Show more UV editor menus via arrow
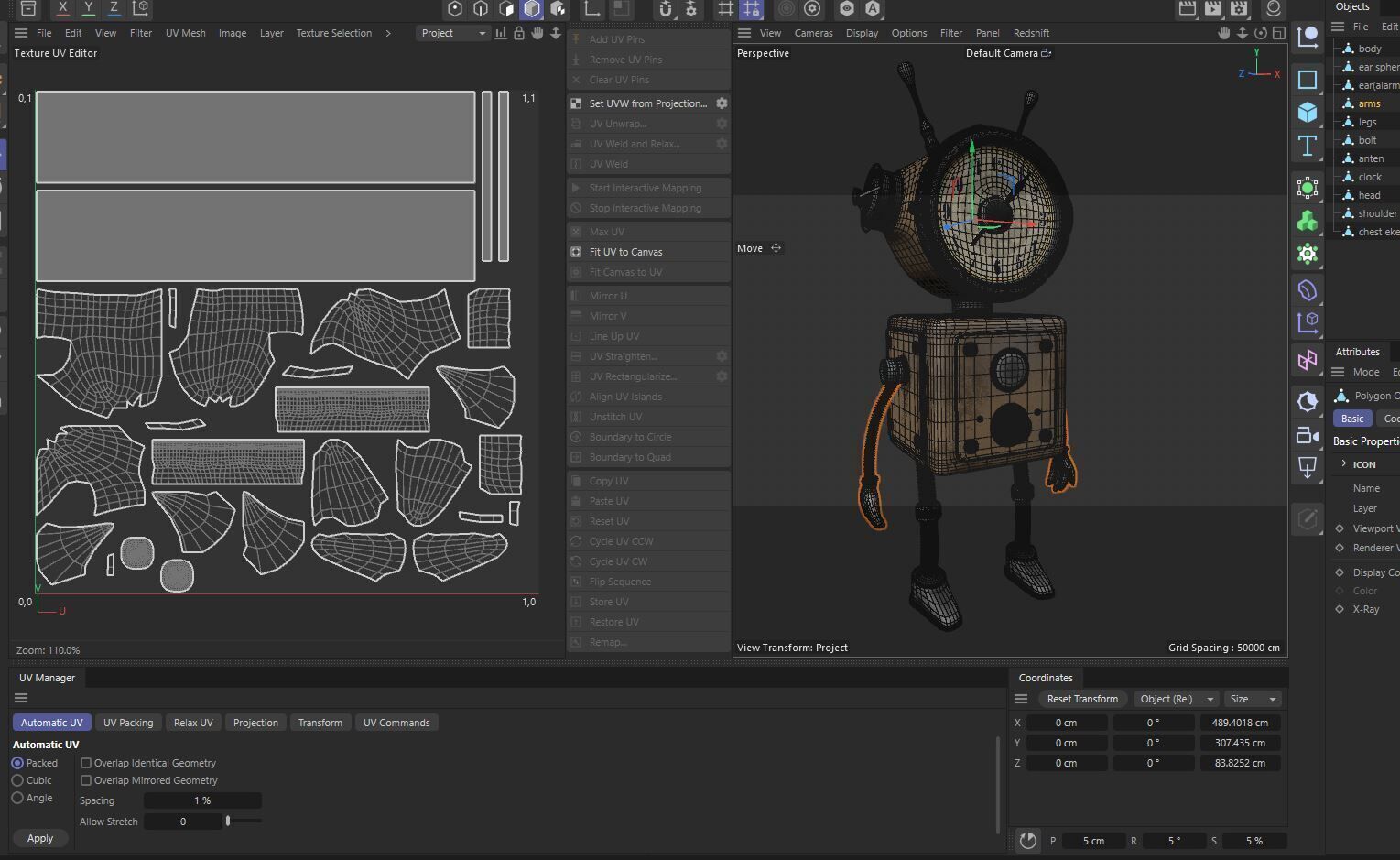 tap(388, 33)
